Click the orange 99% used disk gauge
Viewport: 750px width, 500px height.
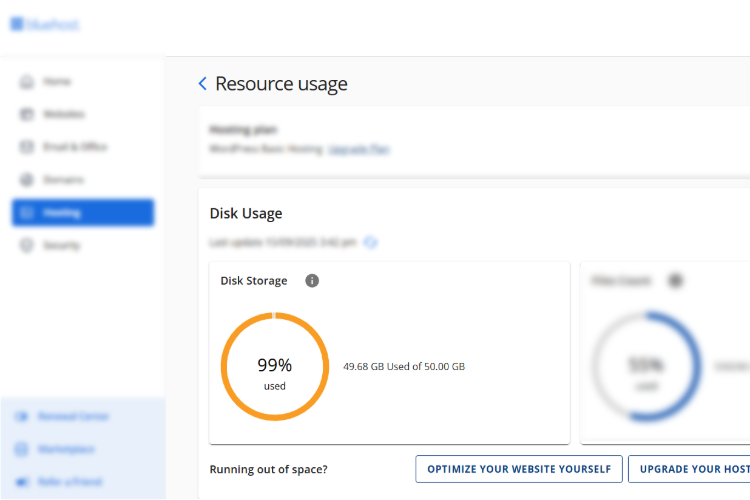coord(274,366)
